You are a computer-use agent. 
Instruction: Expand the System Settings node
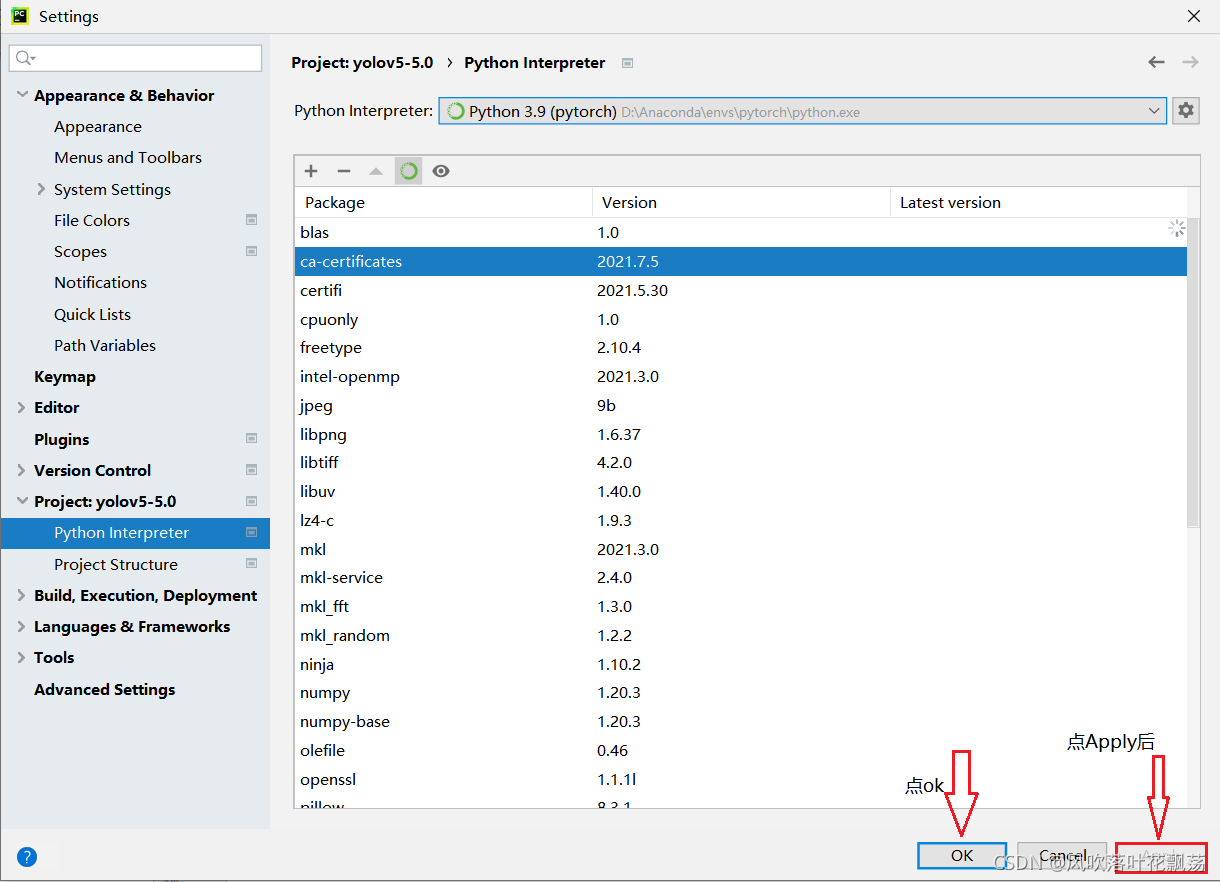41,189
